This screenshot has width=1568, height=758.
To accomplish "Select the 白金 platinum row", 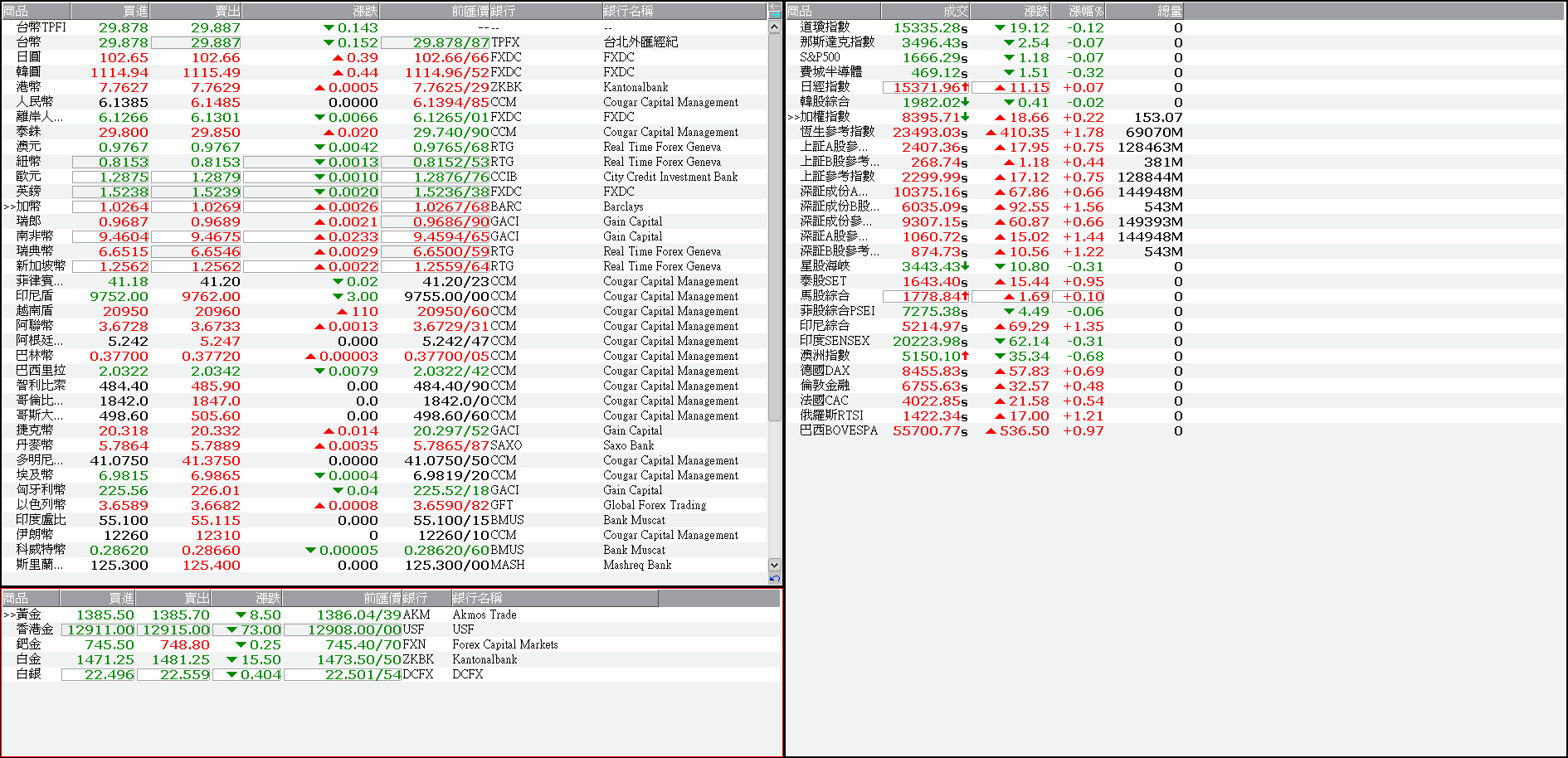I will 391,659.
